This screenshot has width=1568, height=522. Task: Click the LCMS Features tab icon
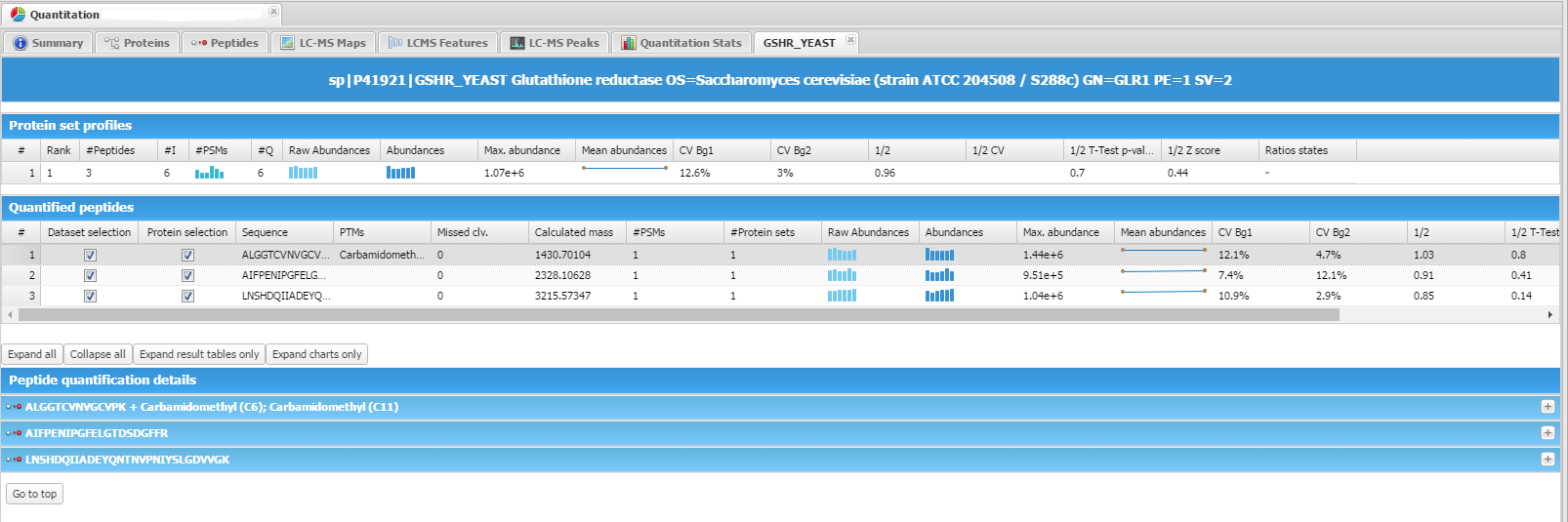pos(395,43)
